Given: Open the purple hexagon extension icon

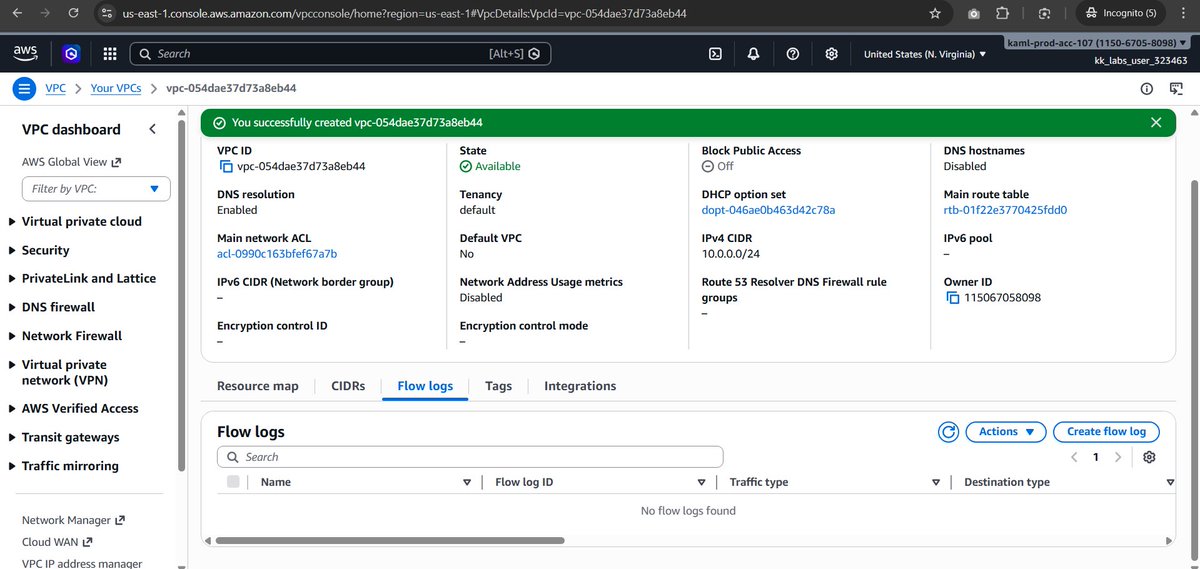Looking at the screenshot, I should (x=70, y=54).
